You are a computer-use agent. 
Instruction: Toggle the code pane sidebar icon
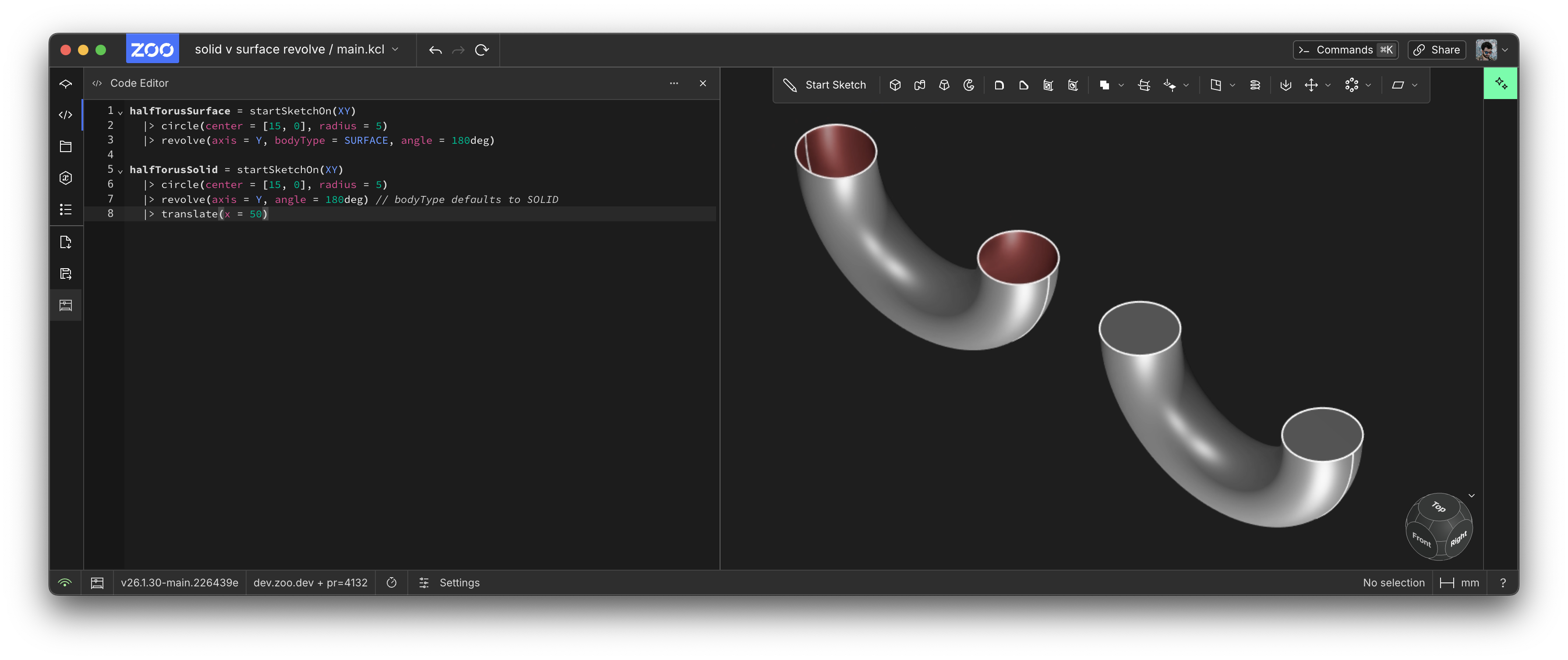click(66, 115)
